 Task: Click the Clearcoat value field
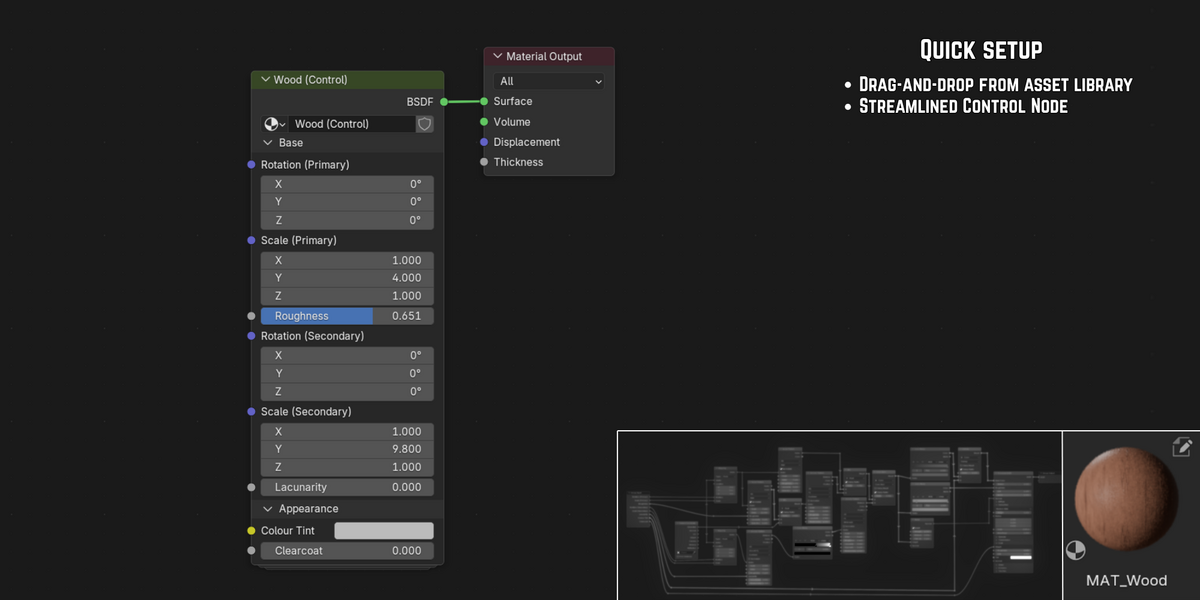[x=347, y=551]
